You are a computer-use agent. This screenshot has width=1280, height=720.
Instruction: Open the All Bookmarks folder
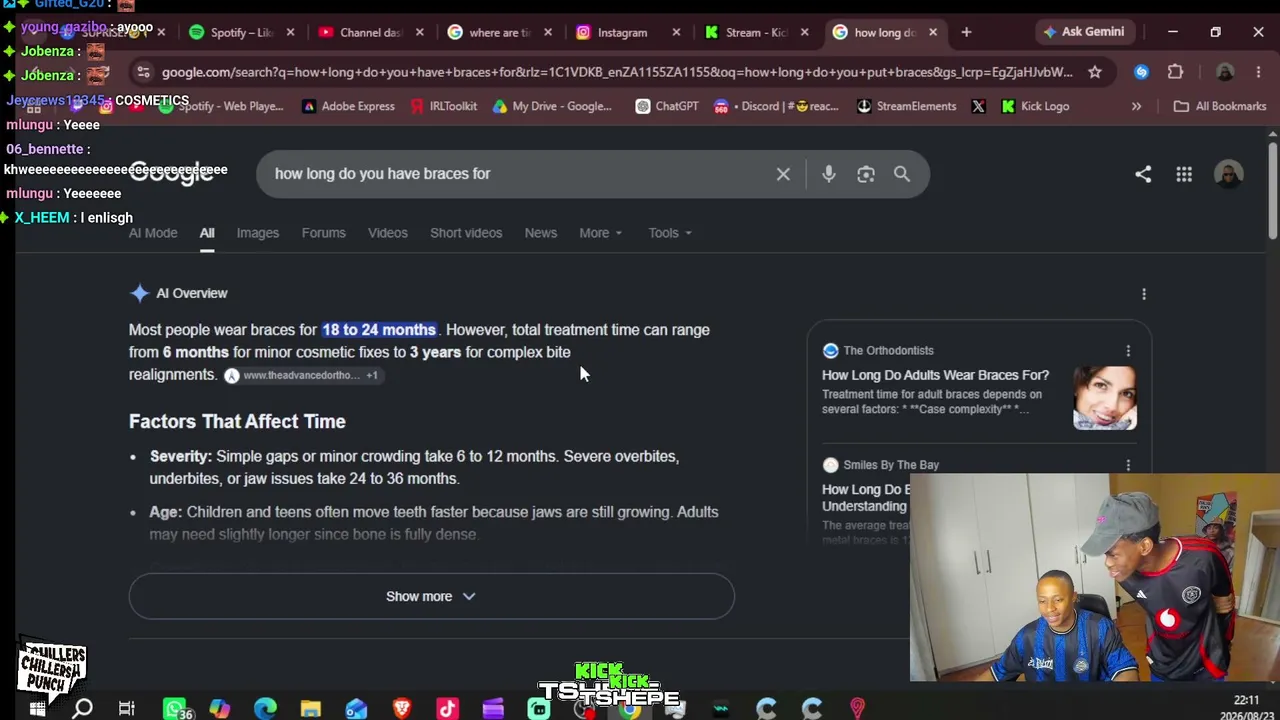pos(1220,106)
